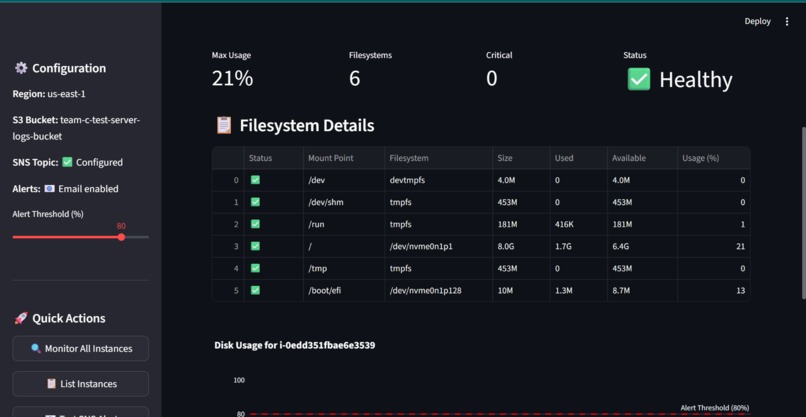Viewport: 806px width, 417px height.
Task: Sort by the Filesystem column header
Action: click(x=438, y=158)
